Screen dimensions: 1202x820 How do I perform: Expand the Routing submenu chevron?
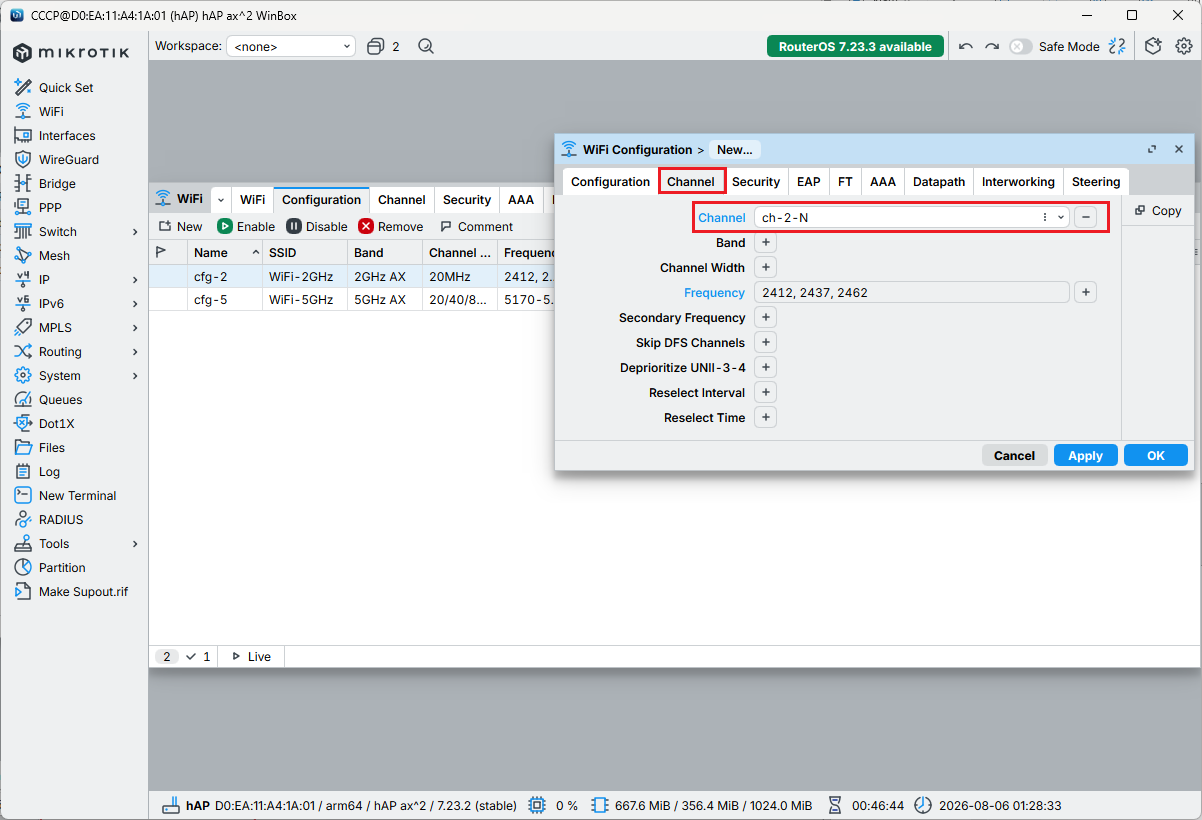(x=135, y=351)
